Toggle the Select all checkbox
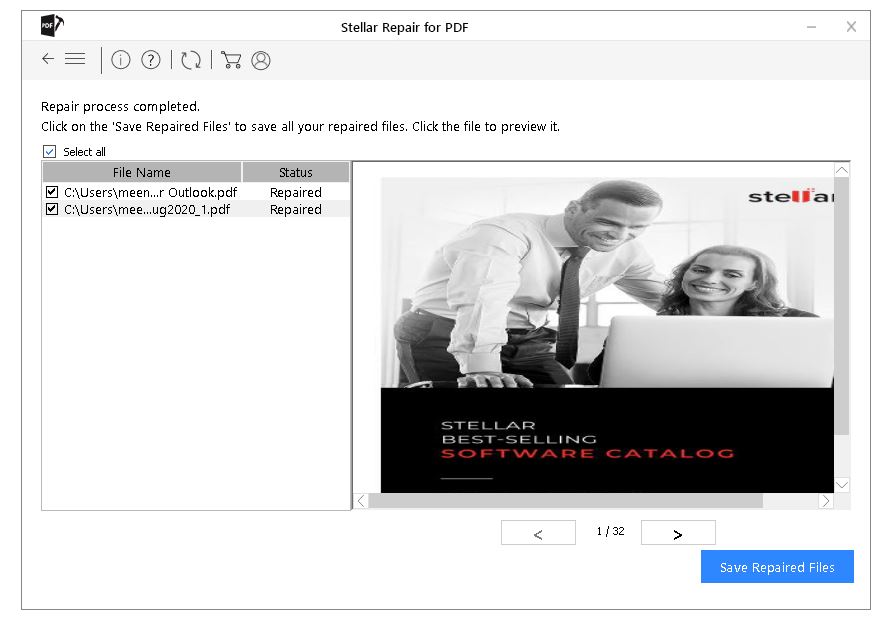This screenshot has width=878, height=617. tap(49, 152)
